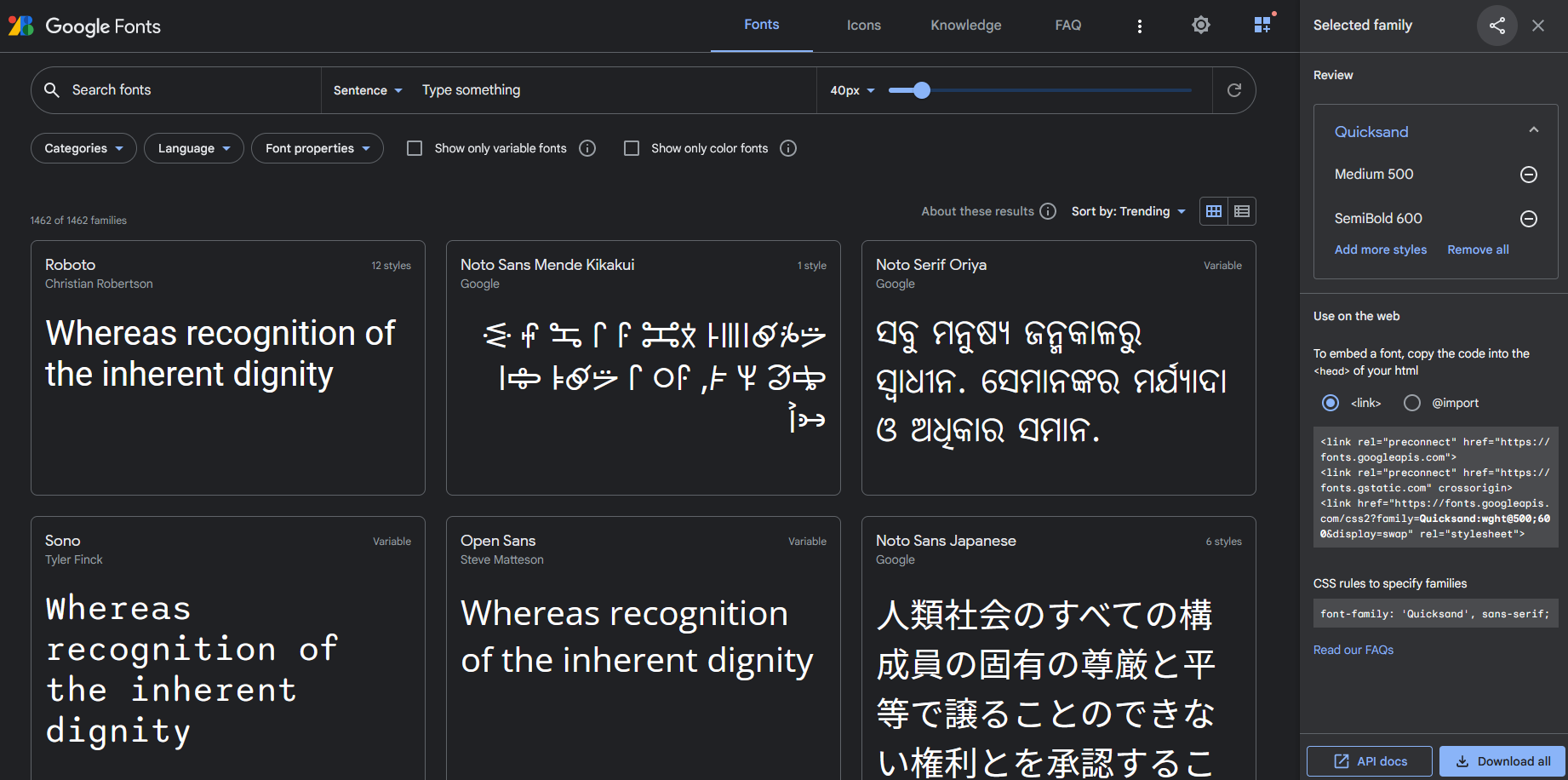
Task: Open info about variable fonts
Action: 587,148
